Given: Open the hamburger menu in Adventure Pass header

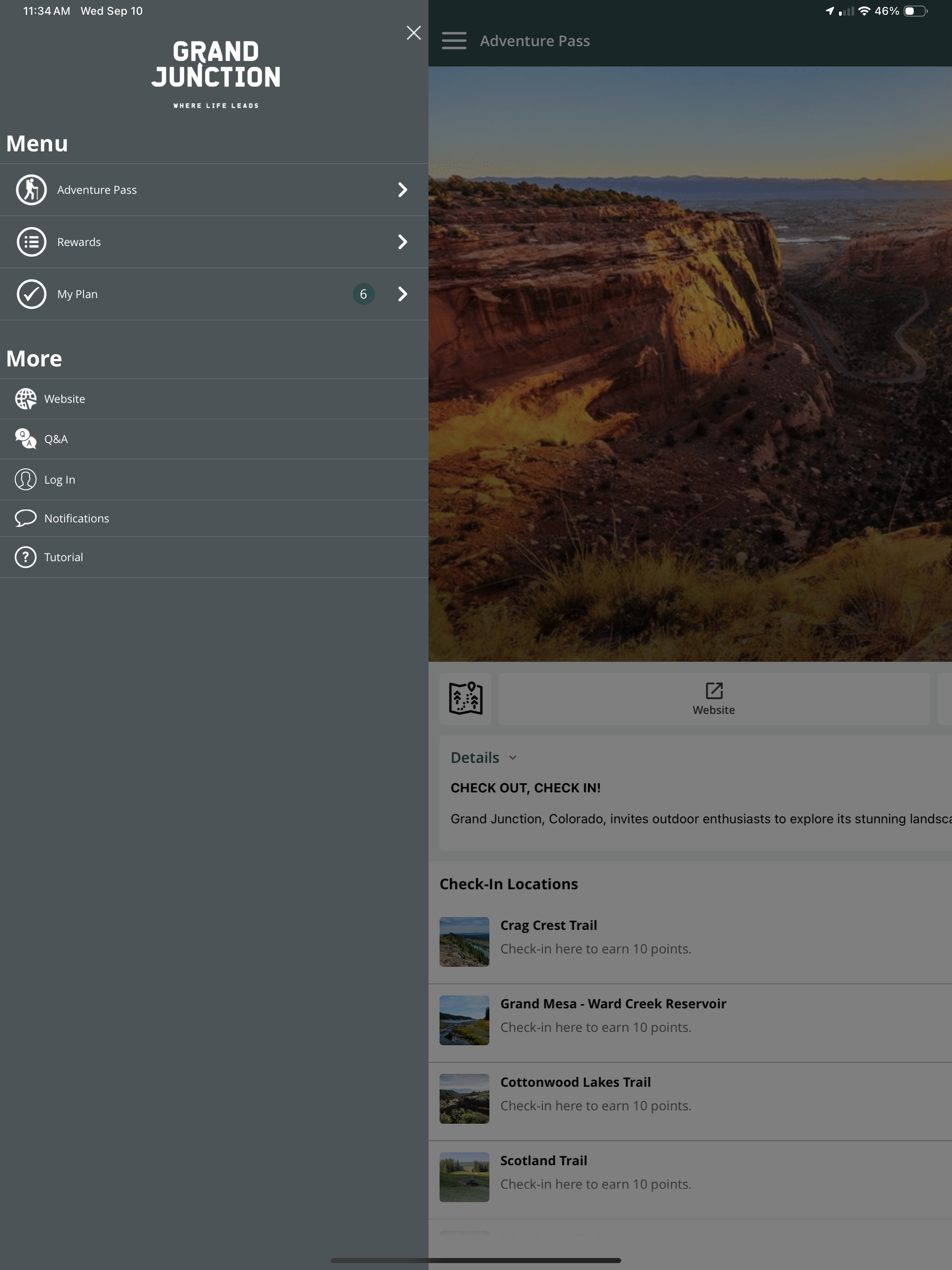Looking at the screenshot, I should click(x=454, y=41).
